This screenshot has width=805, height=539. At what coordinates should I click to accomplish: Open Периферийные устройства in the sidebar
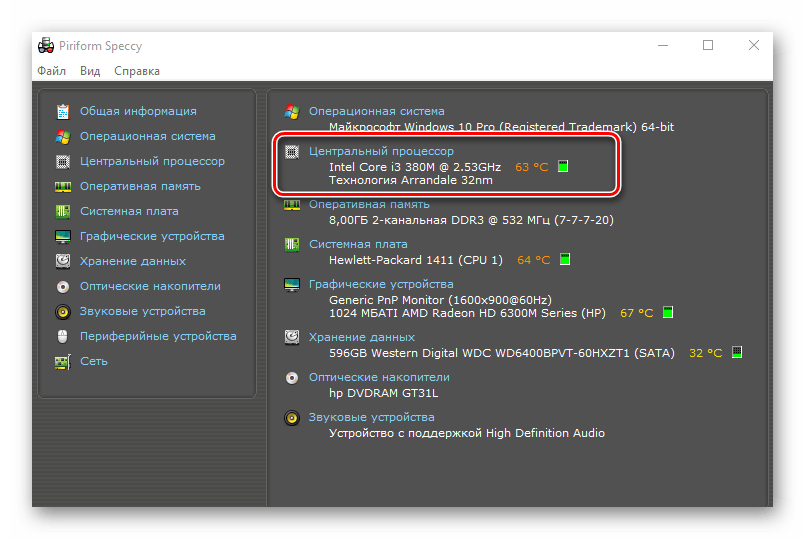coord(158,336)
